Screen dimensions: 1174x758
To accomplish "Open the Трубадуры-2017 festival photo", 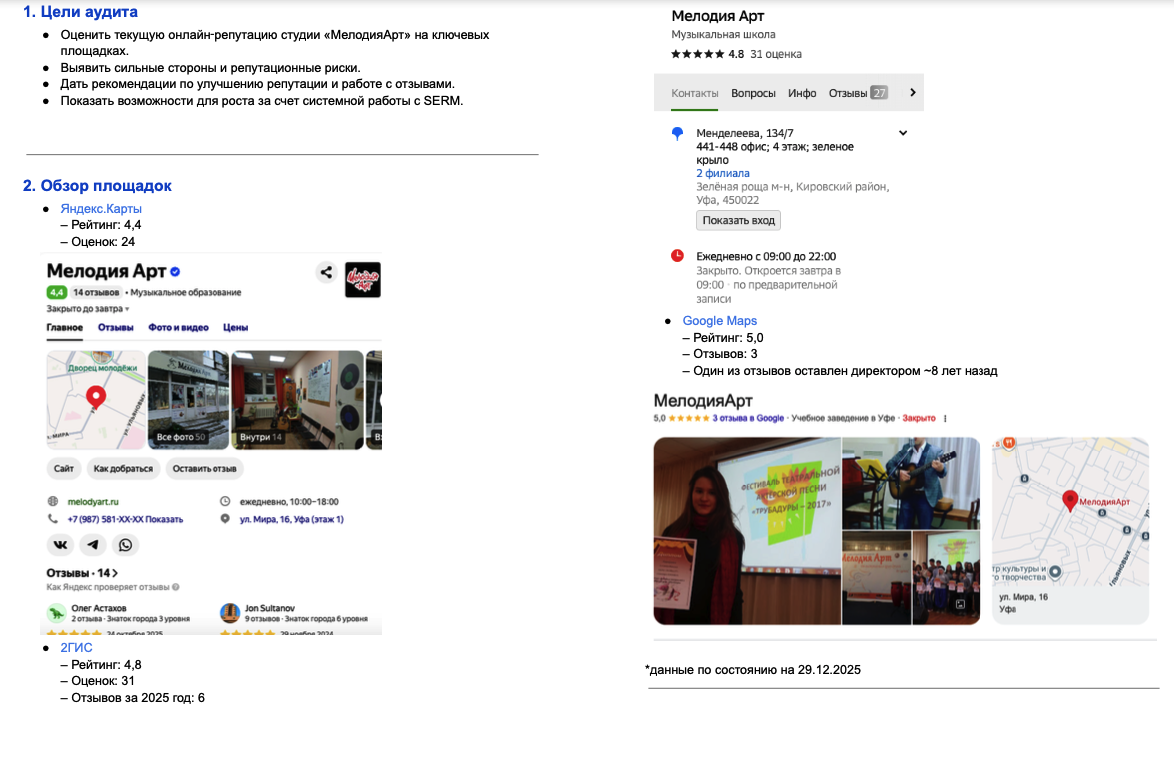I will point(746,531).
